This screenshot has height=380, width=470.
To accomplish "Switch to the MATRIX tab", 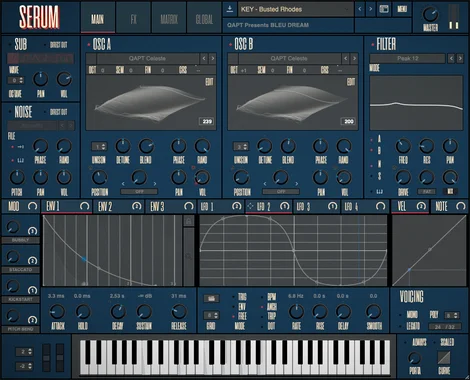I will tap(169, 18).
